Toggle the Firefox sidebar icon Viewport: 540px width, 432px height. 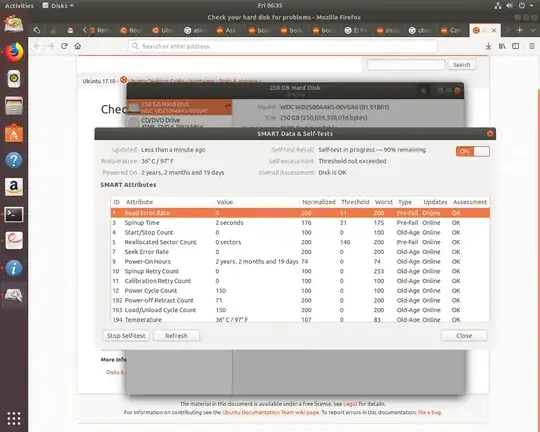click(x=516, y=46)
